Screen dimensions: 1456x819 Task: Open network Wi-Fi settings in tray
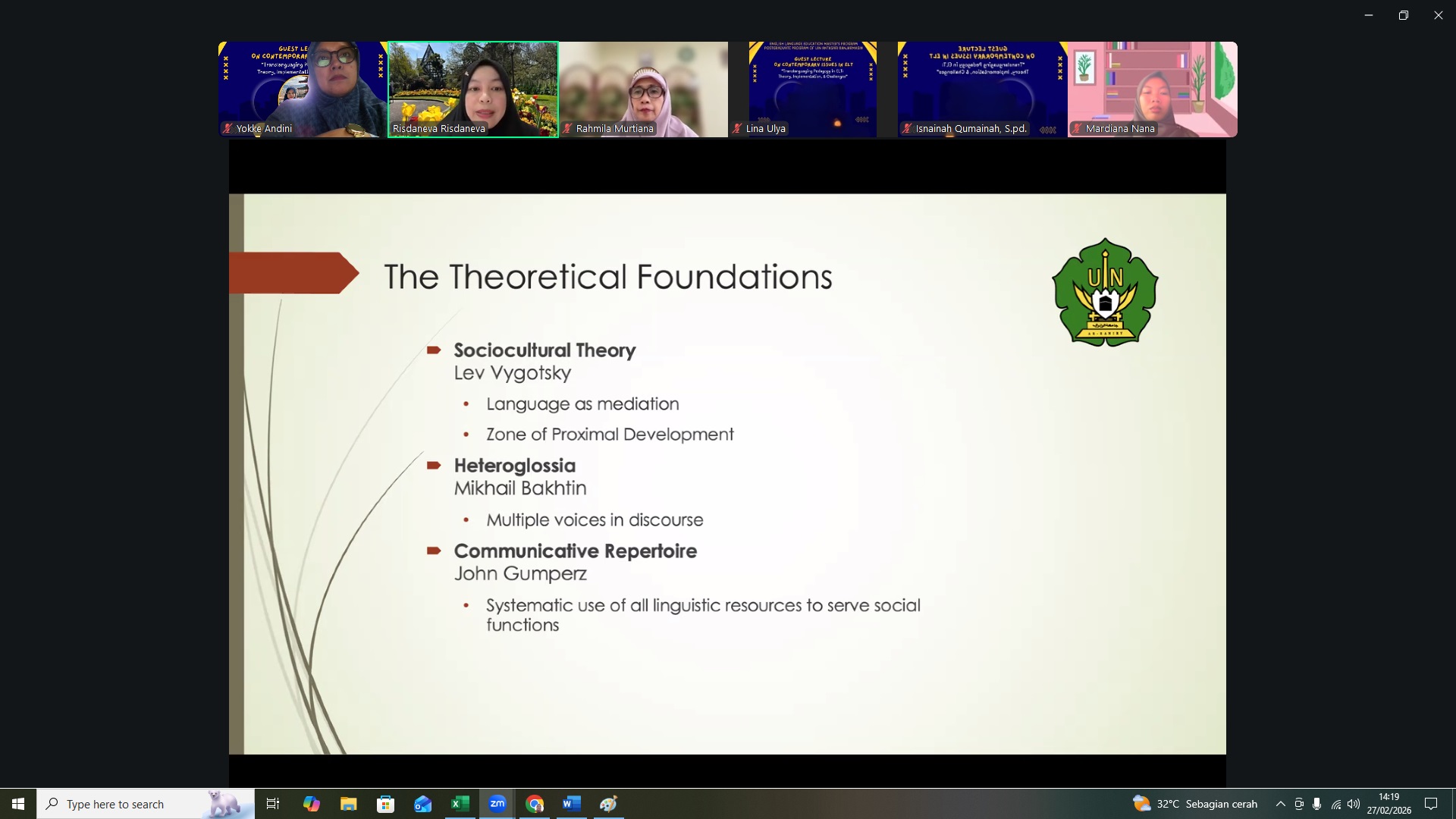click(1335, 804)
